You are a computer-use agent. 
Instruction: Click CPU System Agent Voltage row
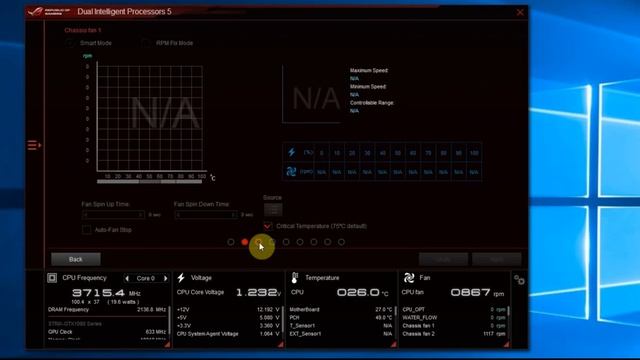pos(228,334)
